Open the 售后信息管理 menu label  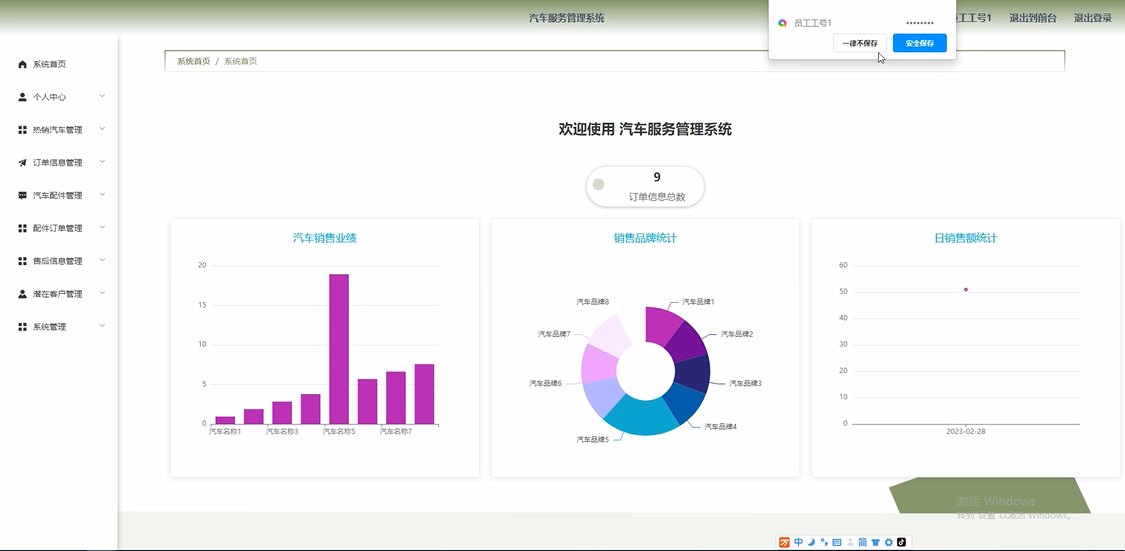57,261
